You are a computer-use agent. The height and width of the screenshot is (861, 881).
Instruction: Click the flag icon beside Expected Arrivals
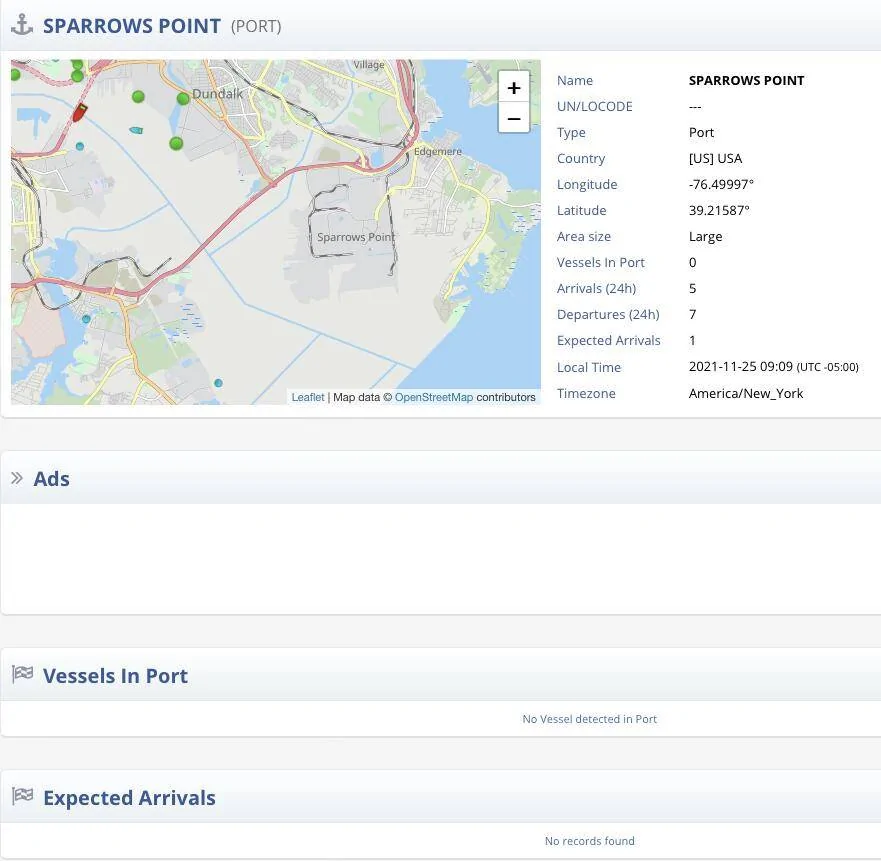coord(22,796)
